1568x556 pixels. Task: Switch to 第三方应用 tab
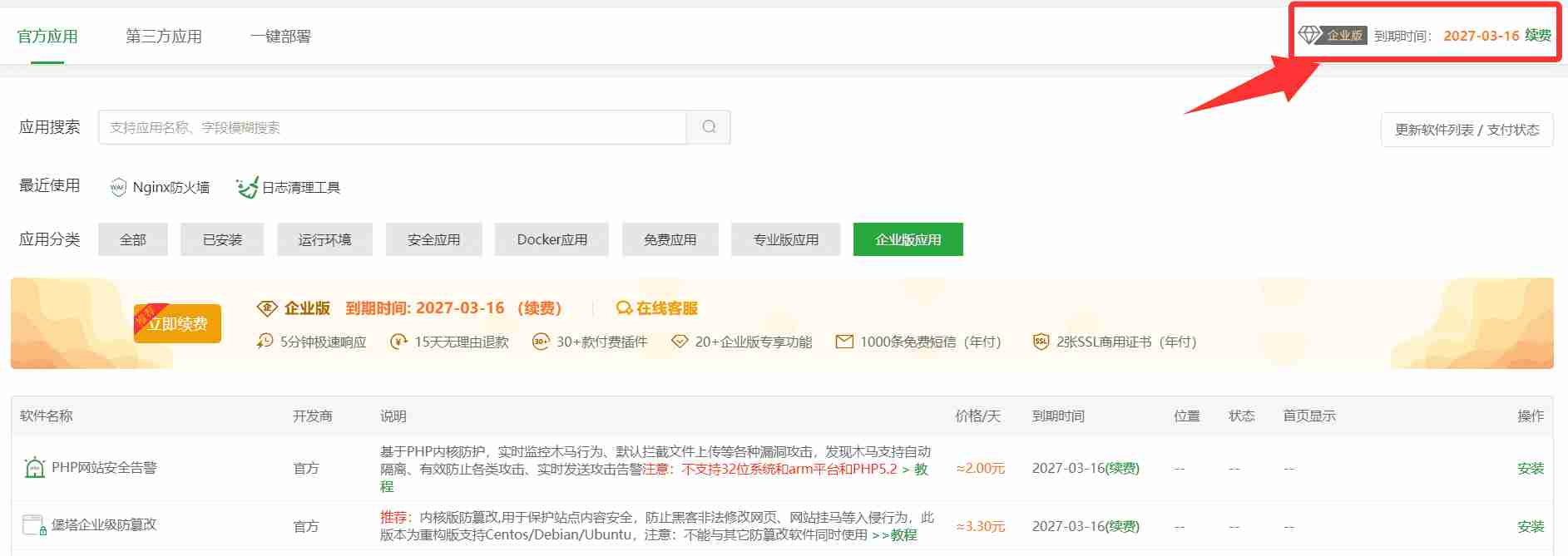pos(164,37)
